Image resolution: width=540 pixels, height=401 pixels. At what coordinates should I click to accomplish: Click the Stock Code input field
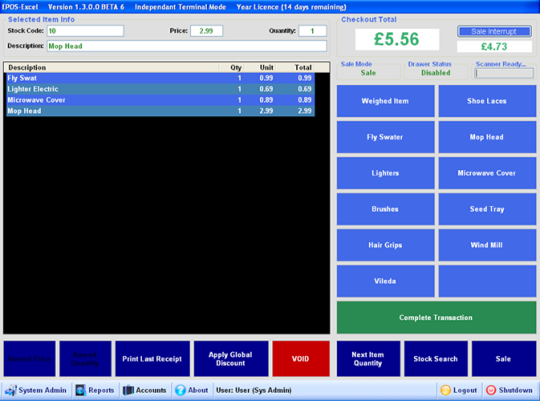click(85, 31)
